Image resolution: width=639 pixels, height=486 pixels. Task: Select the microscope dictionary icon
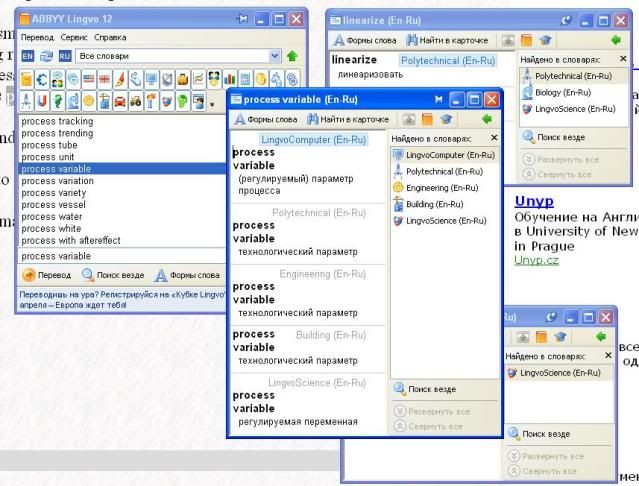[73, 101]
